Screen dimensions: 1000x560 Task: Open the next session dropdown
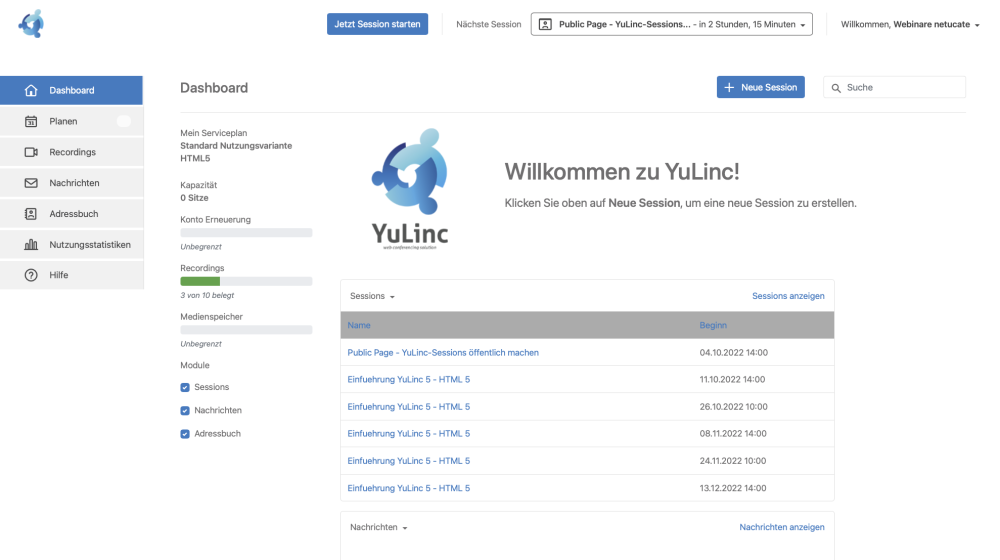coord(672,24)
